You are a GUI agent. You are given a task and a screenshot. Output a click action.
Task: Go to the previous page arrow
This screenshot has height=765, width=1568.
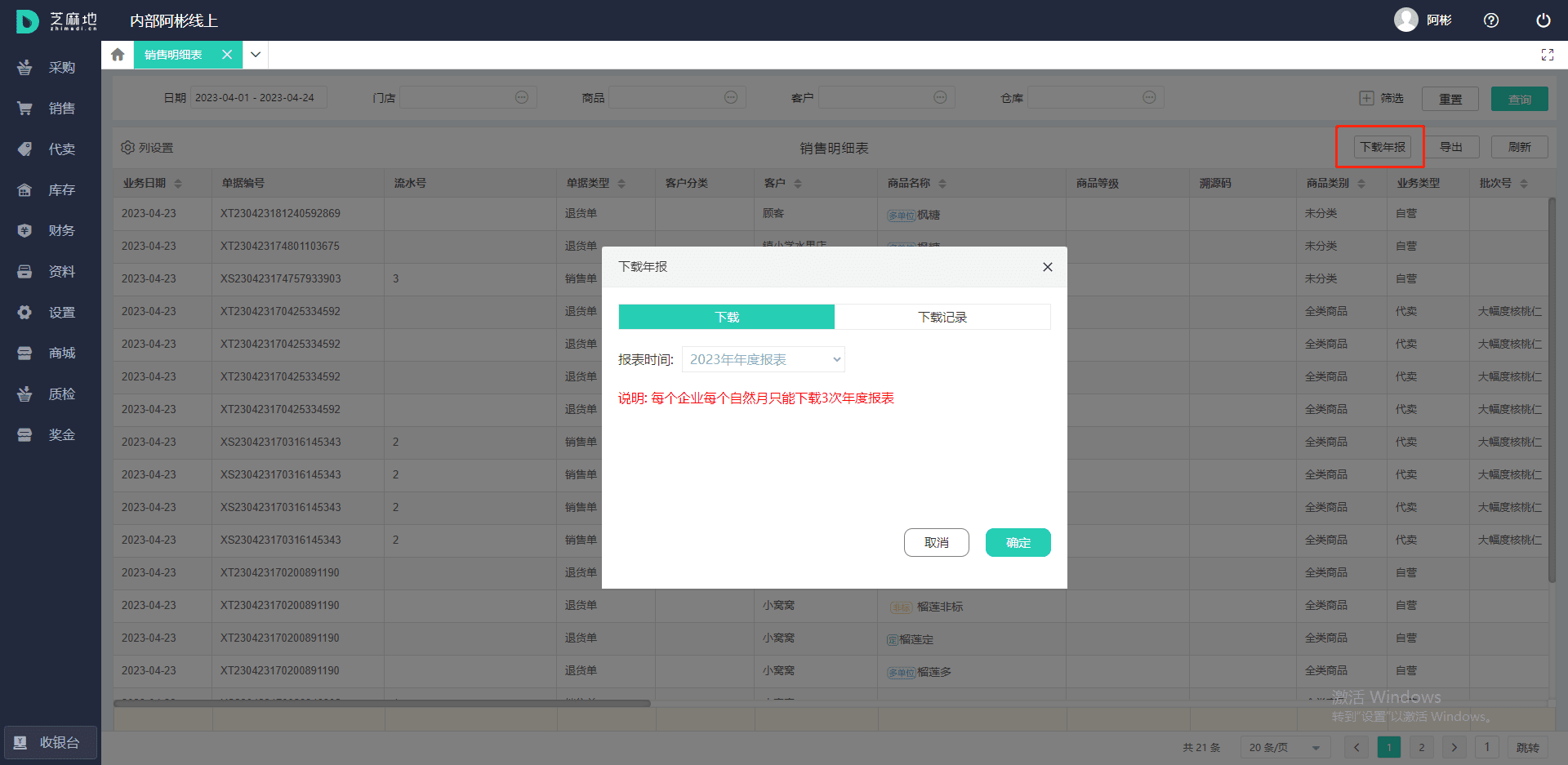tap(1356, 747)
